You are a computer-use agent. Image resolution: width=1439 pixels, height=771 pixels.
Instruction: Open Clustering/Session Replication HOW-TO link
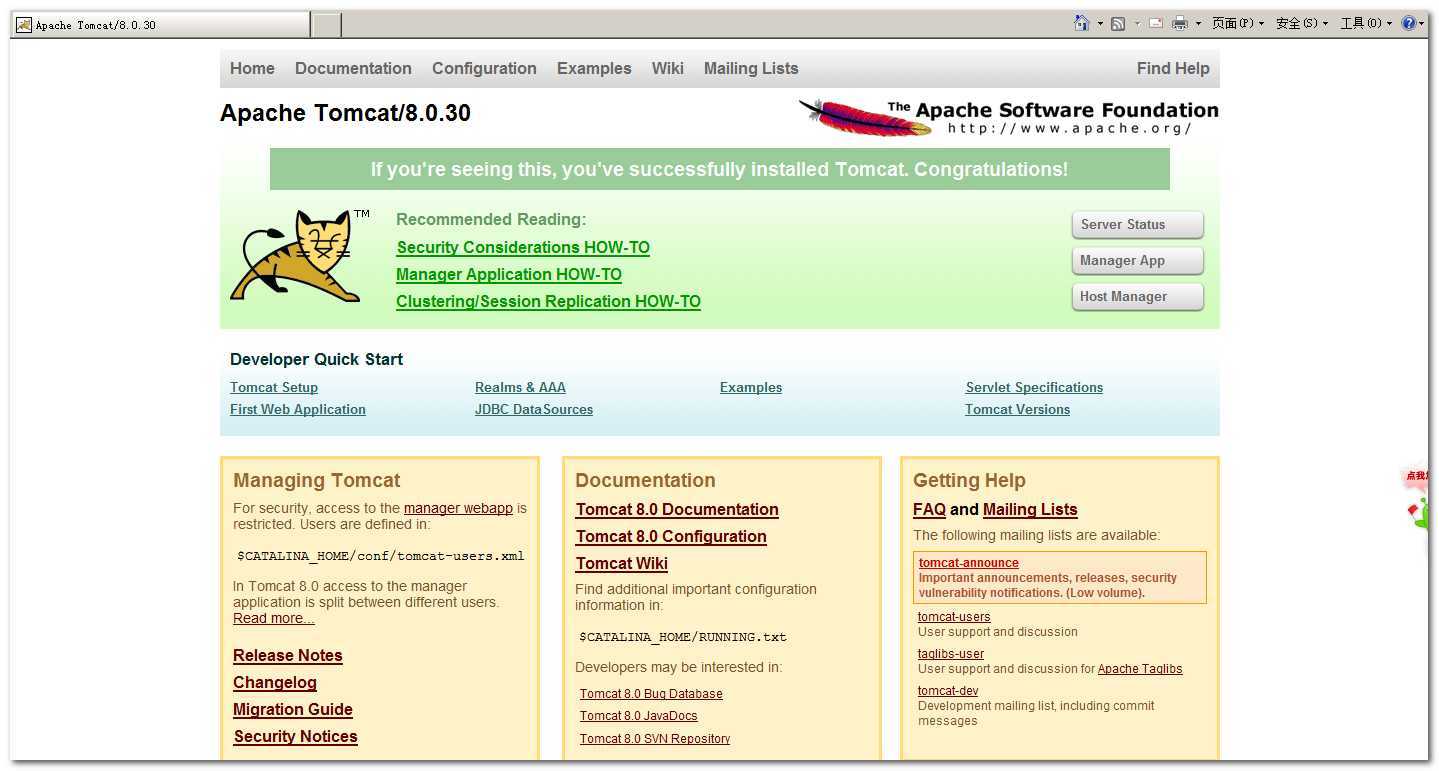tap(548, 301)
